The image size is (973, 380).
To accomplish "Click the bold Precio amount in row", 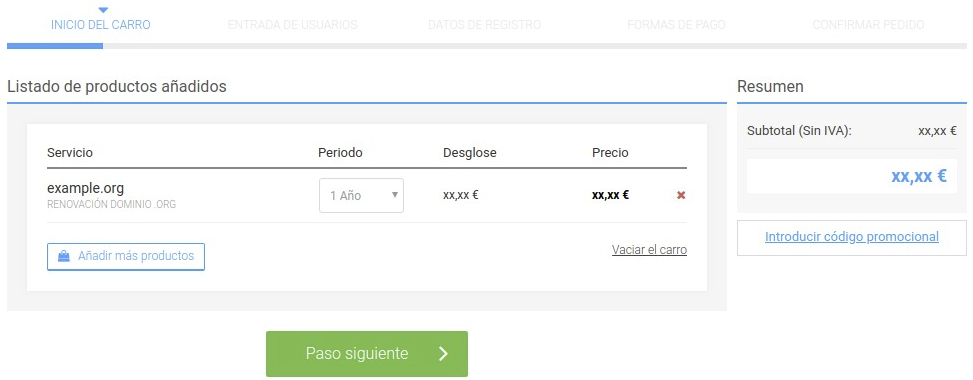I will point(611,195).
